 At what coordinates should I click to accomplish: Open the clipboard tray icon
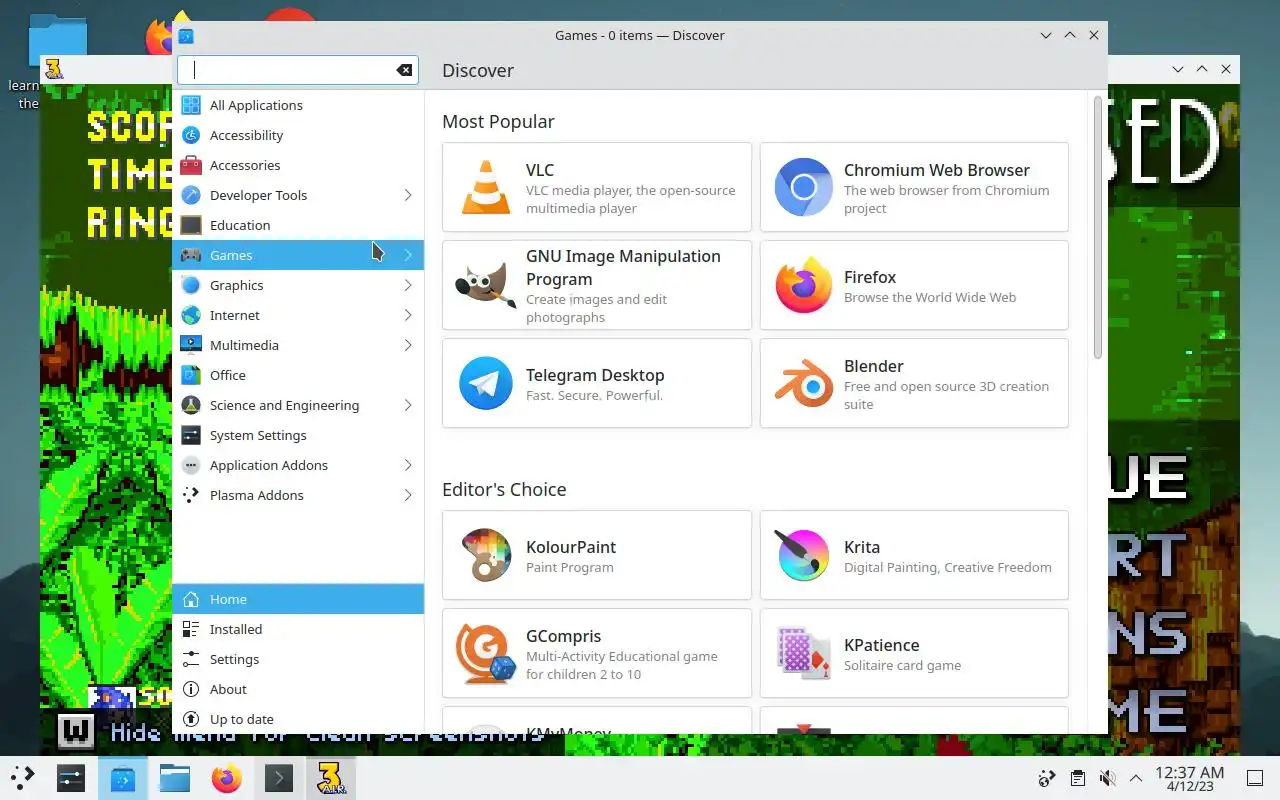tap(1077, 778)
